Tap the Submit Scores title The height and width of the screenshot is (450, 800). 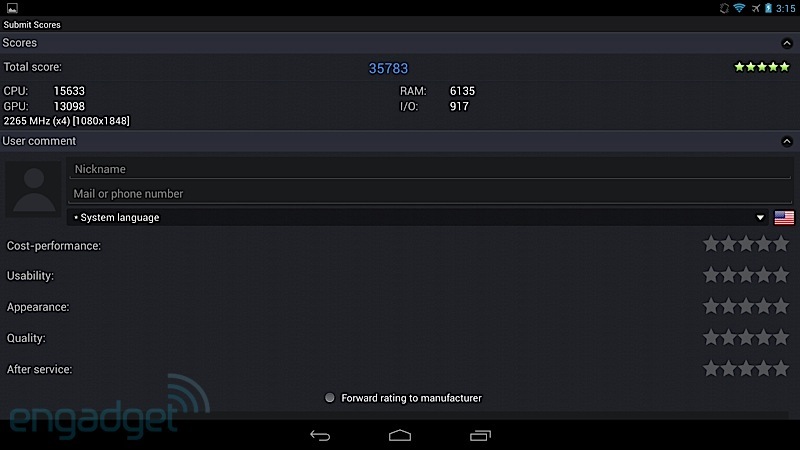[32, 24]
